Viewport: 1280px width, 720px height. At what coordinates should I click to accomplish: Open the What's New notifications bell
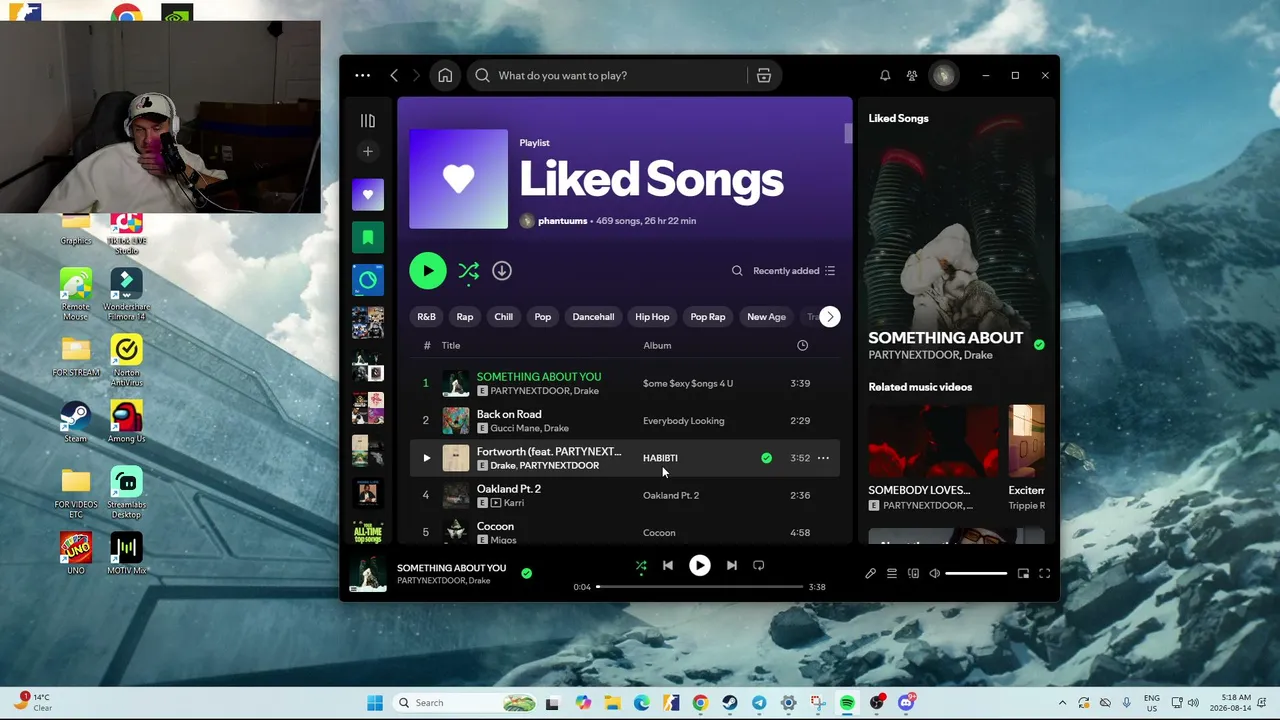885,75
